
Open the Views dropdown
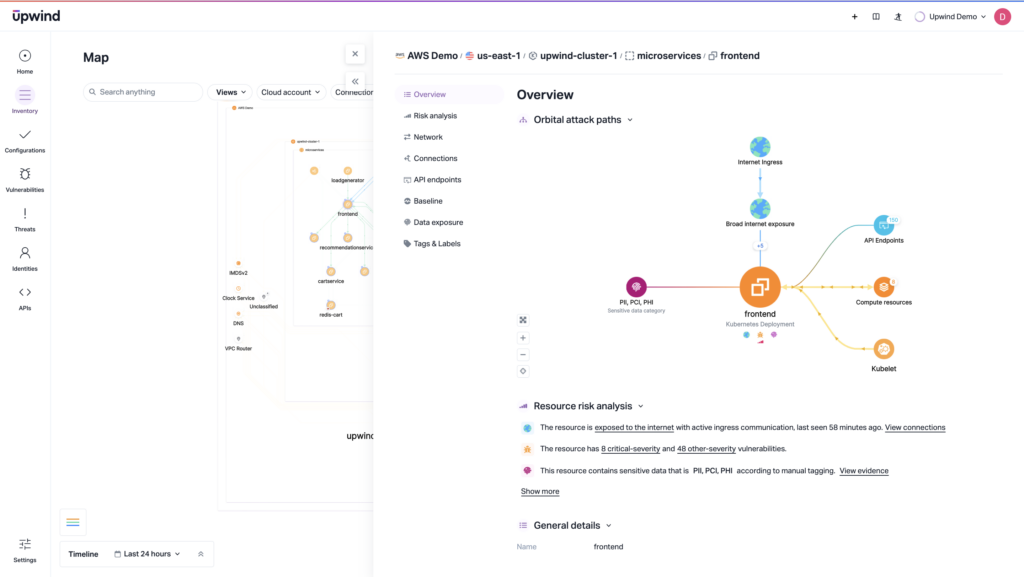(x=231, y=92)
